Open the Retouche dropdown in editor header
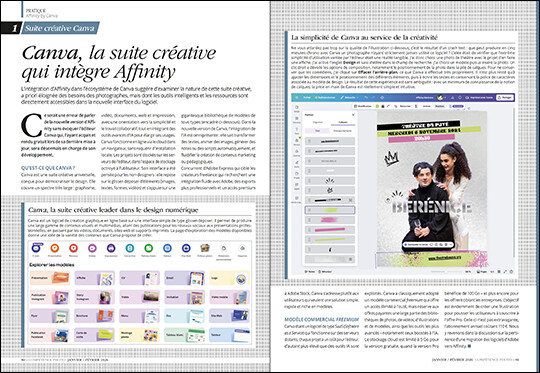 [x=349, y=97]
